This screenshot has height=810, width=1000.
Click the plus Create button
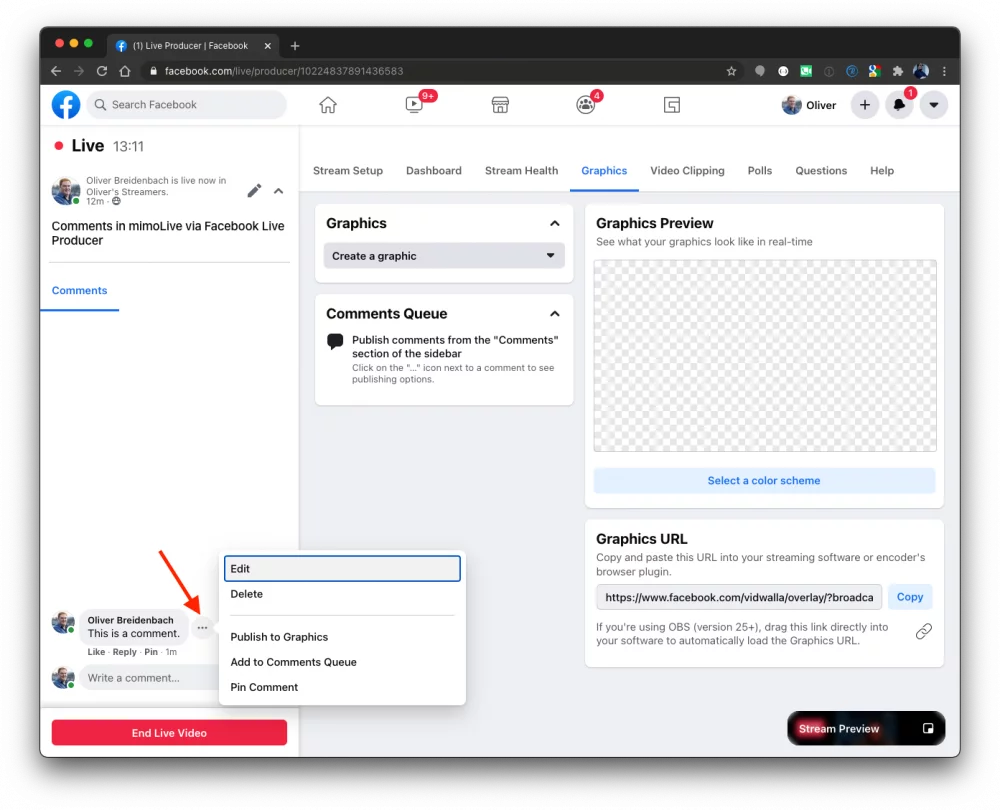(865, 105)
